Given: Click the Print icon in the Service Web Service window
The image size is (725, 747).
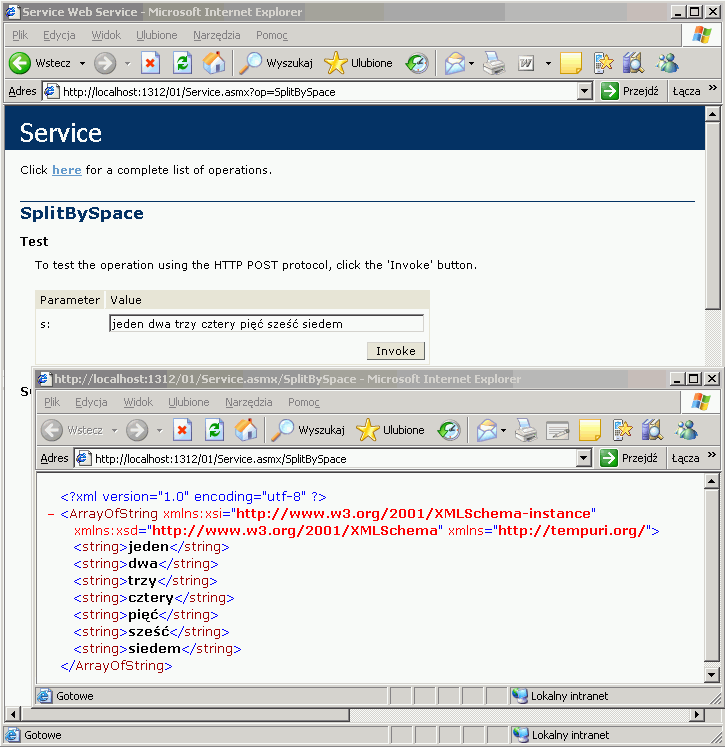Looking at the screenshot, I should (x=494, y=63).
